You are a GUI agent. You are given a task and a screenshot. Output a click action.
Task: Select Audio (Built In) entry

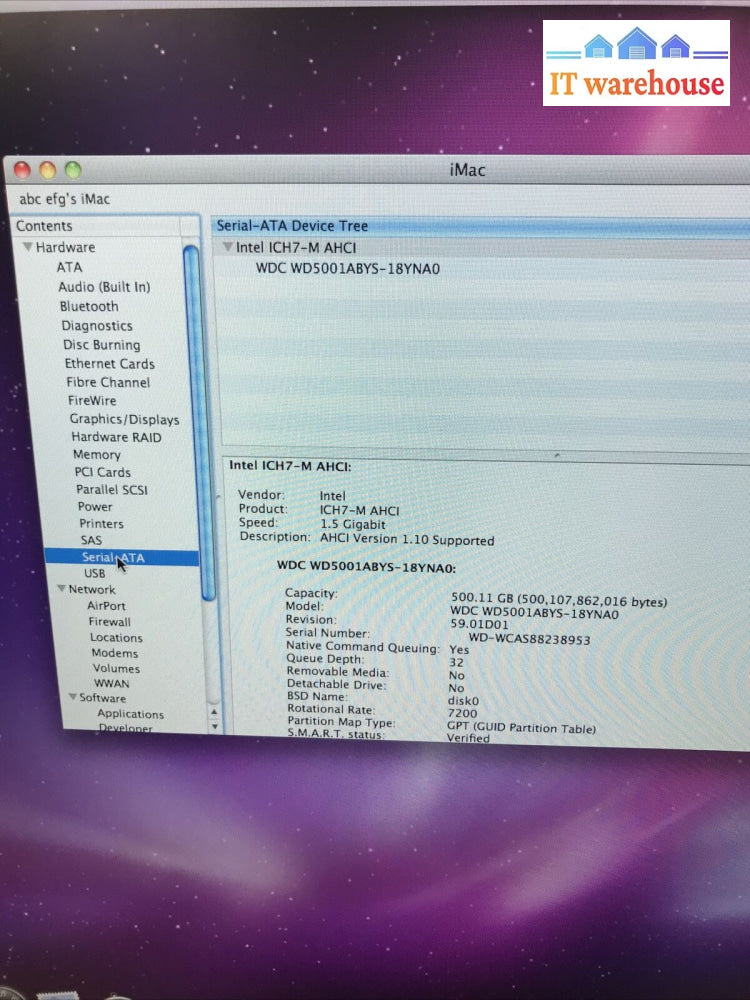pyautogui.click(x=104, y=287)
